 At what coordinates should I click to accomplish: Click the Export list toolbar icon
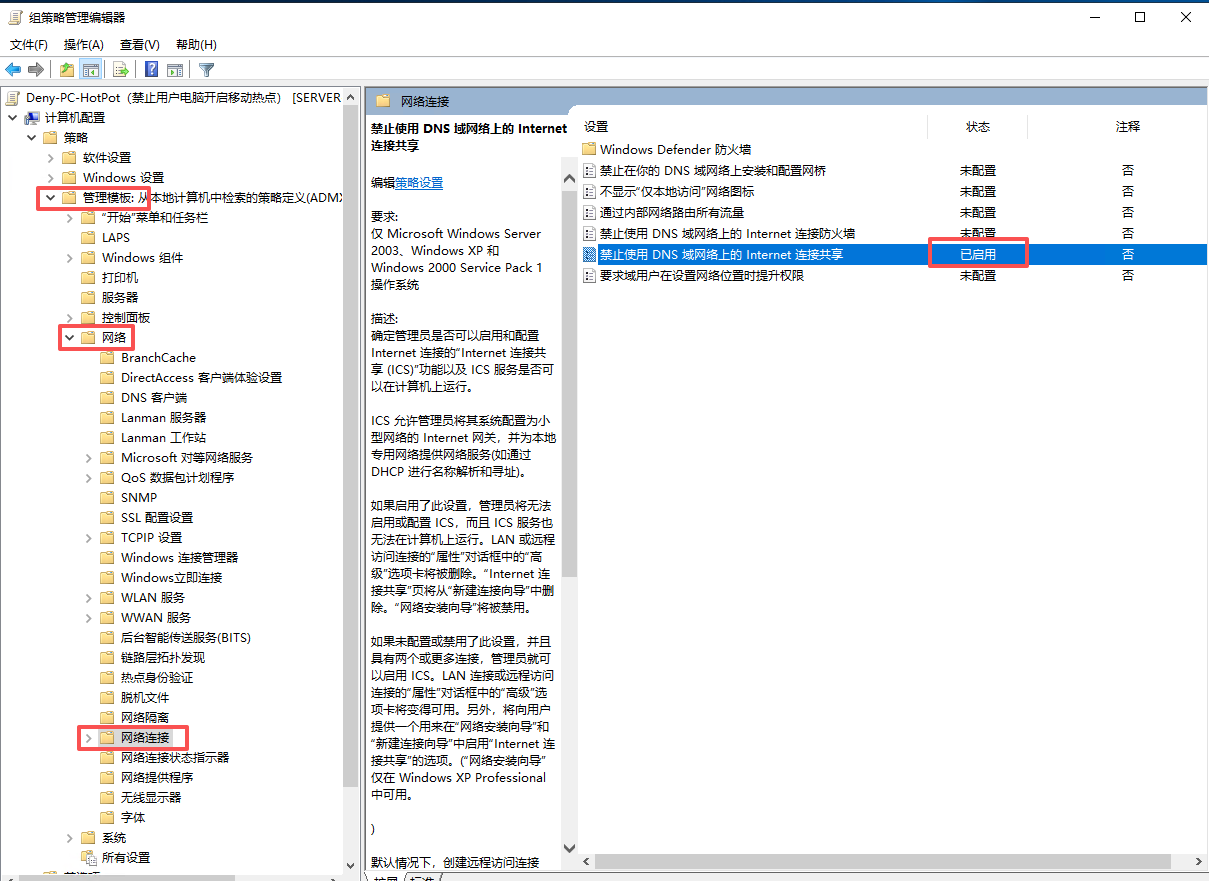click(120, 69)
